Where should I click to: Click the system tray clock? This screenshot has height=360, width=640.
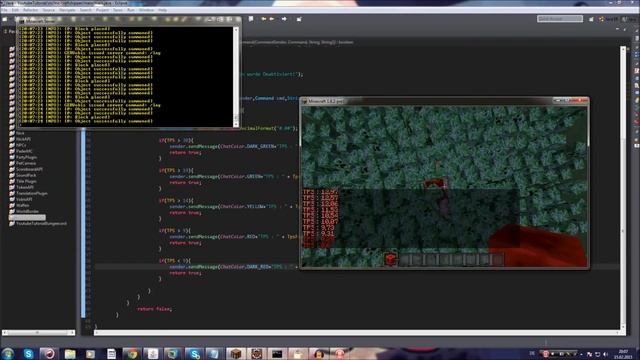coord(623,354)
